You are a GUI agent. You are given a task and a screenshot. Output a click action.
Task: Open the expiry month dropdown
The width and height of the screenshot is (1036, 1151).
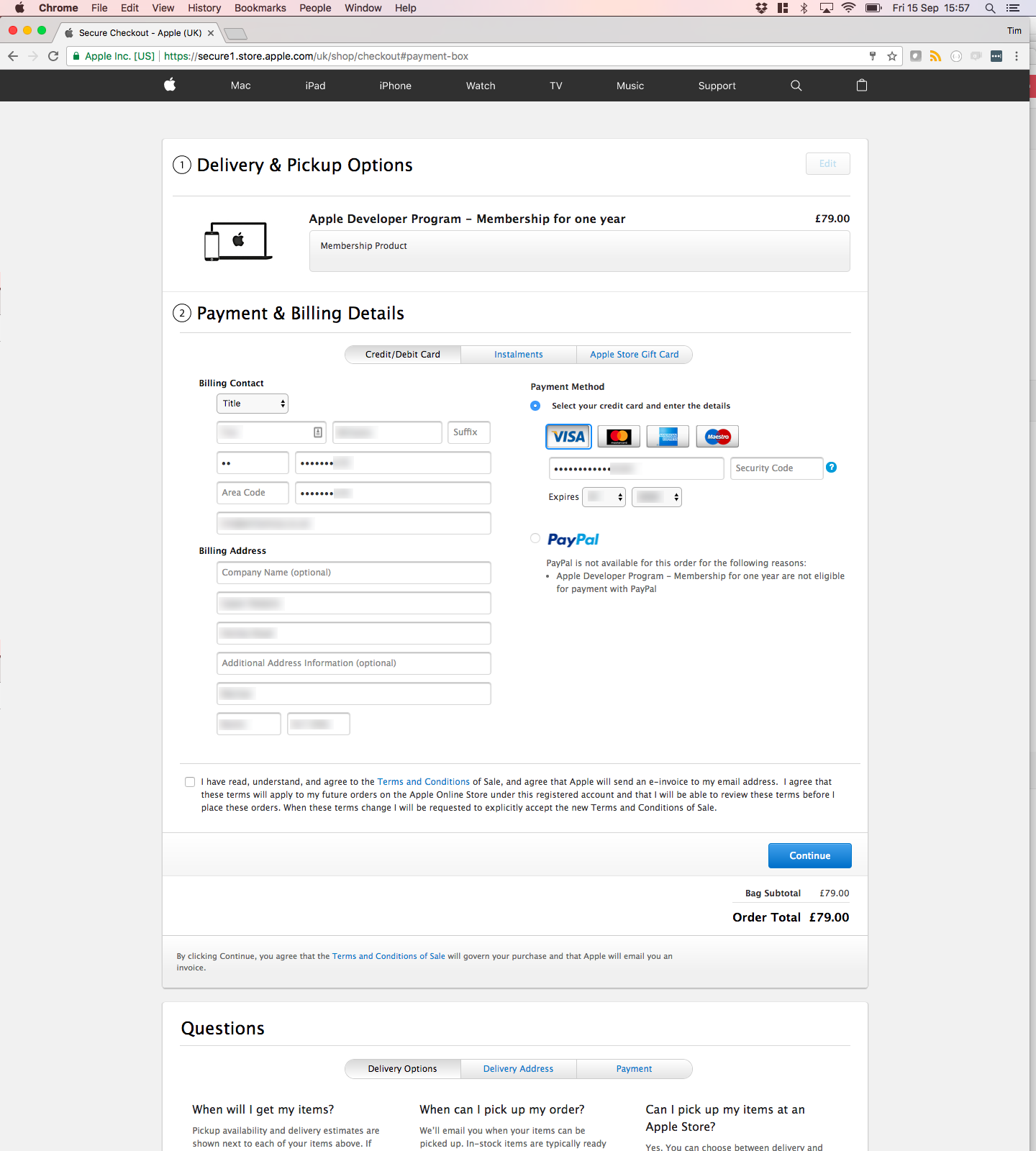click(x=604, y=497)
